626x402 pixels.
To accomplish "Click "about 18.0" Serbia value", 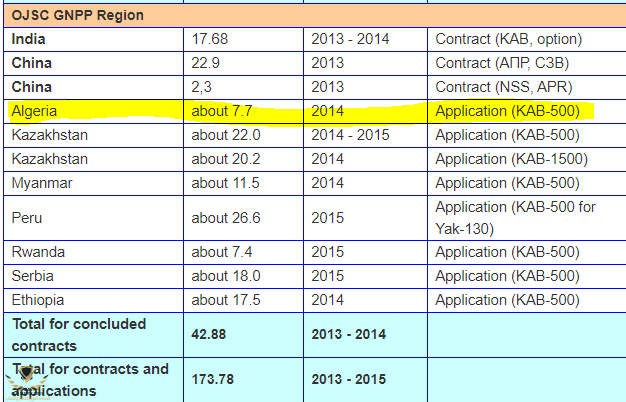I will 226,276.
